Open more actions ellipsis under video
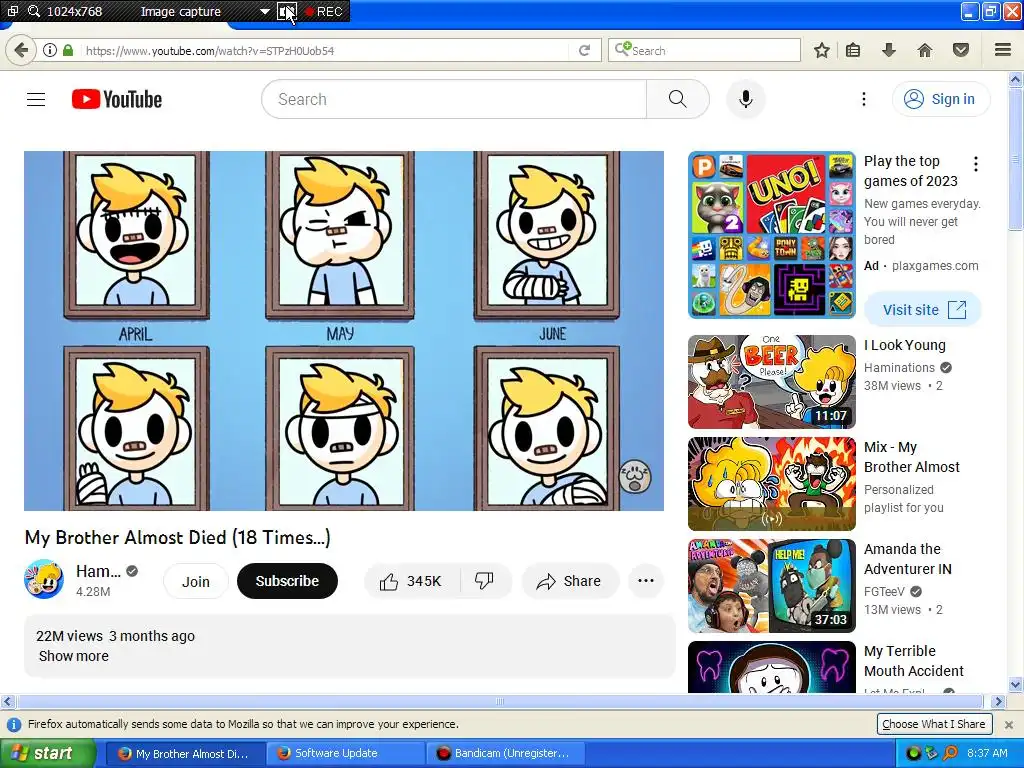Screen dimensions: 1024x768 point(646,581)
